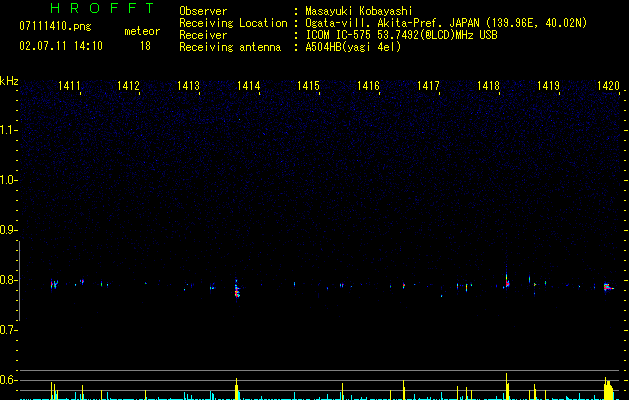Click the 0.7 kHz frequency label
This screenshot has width=629, height=400.
[x=8, y=330]
